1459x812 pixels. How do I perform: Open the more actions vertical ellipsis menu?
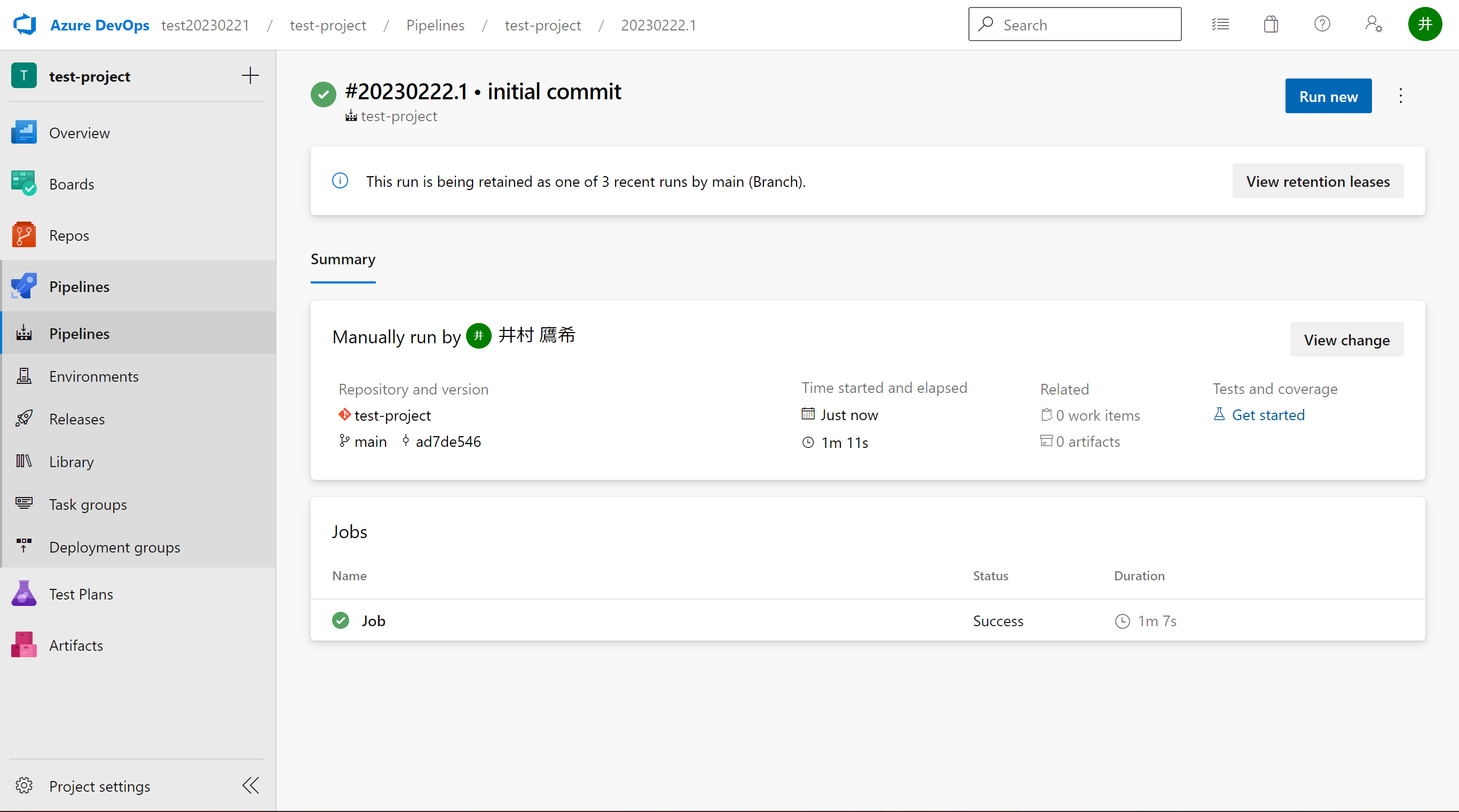point(1401,96)
